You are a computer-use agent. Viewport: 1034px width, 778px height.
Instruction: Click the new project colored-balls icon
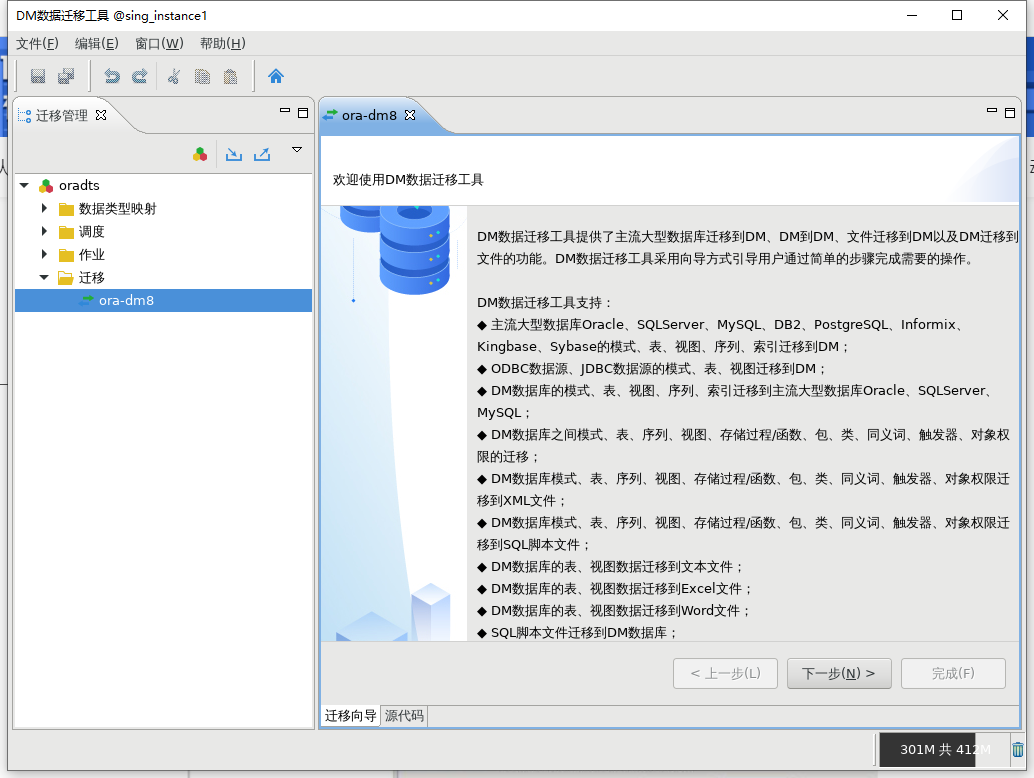[200, 154]
